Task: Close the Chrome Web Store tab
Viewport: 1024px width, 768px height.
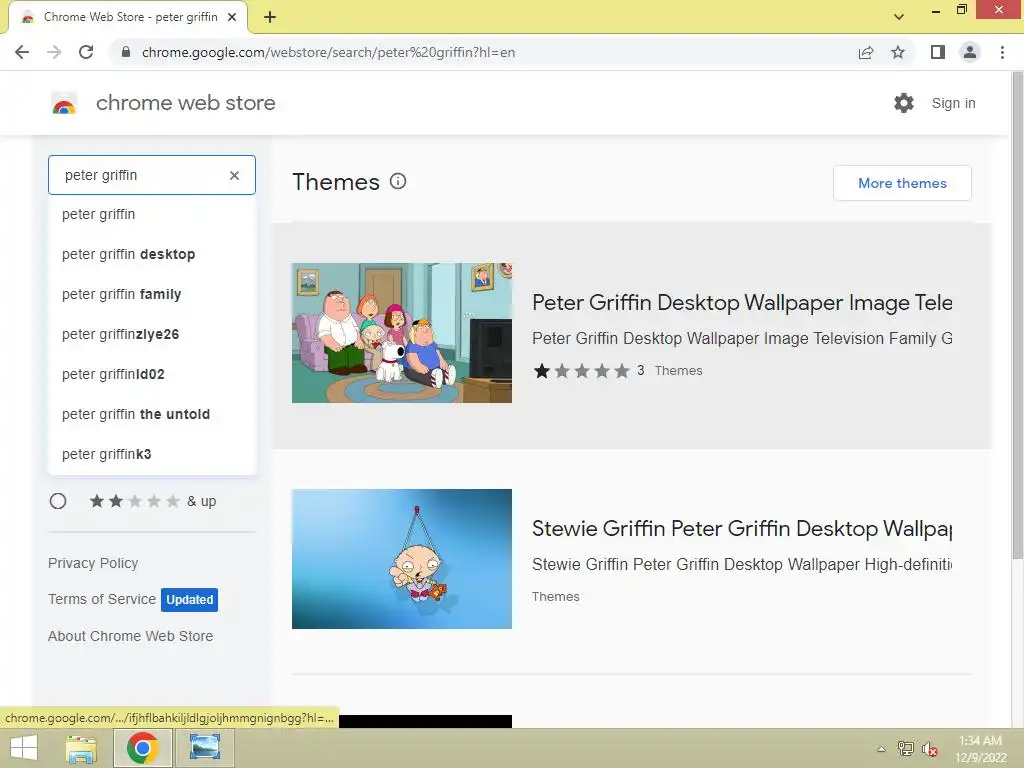Action: 232,17
